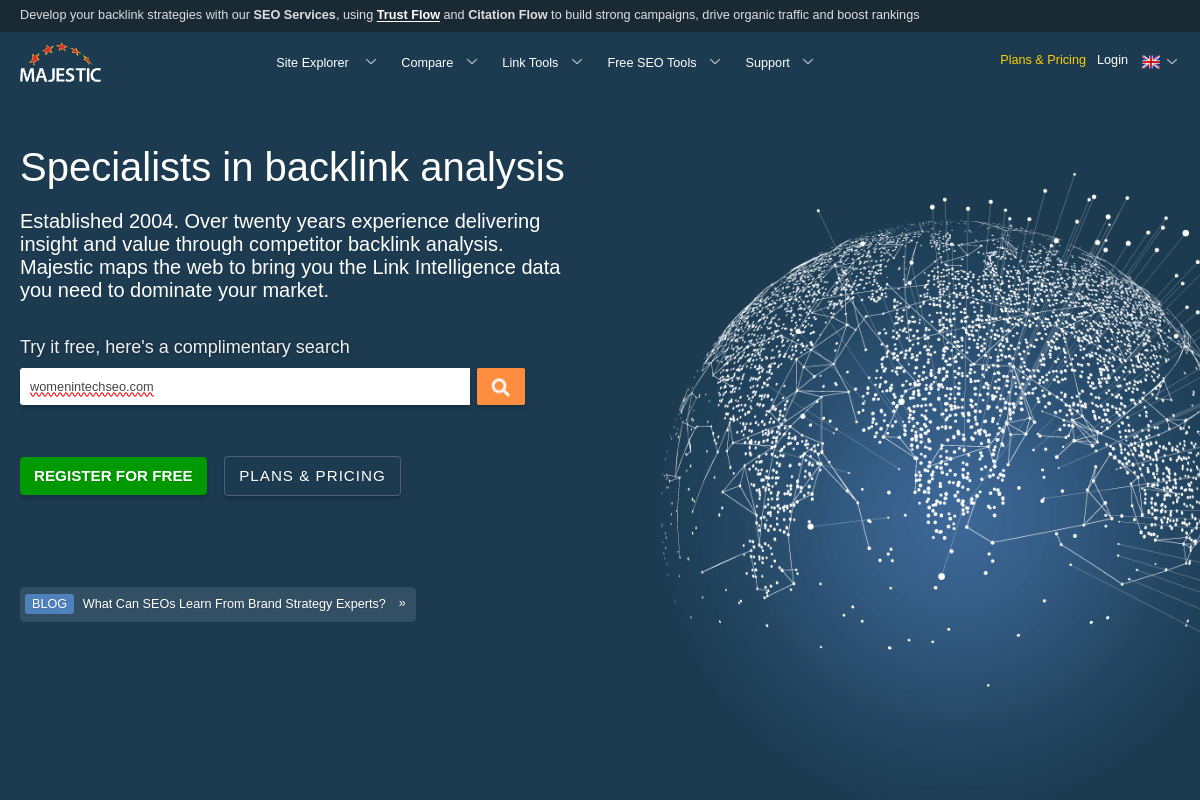Click the 'Specialists in backlink analysis' heading
This screenshot has height=800, width=1200.
coord(292,167)
